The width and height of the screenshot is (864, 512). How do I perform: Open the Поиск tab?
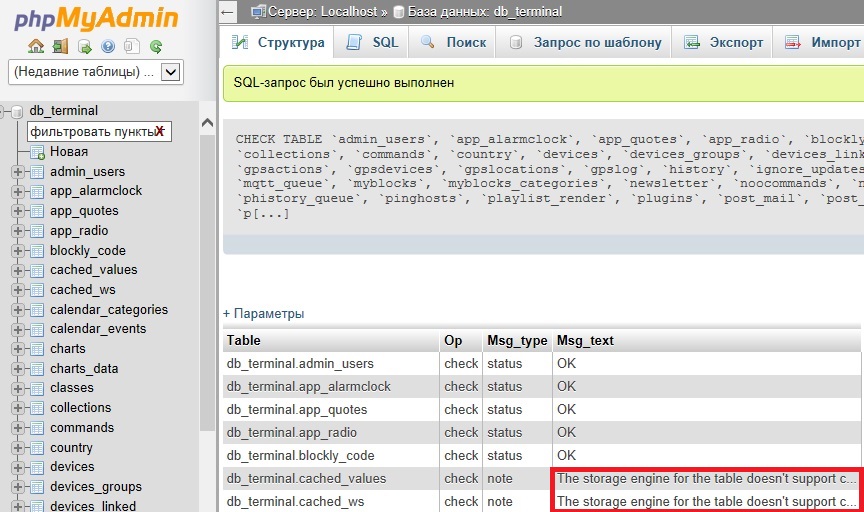pyautogui.click(x=454, y=42)
